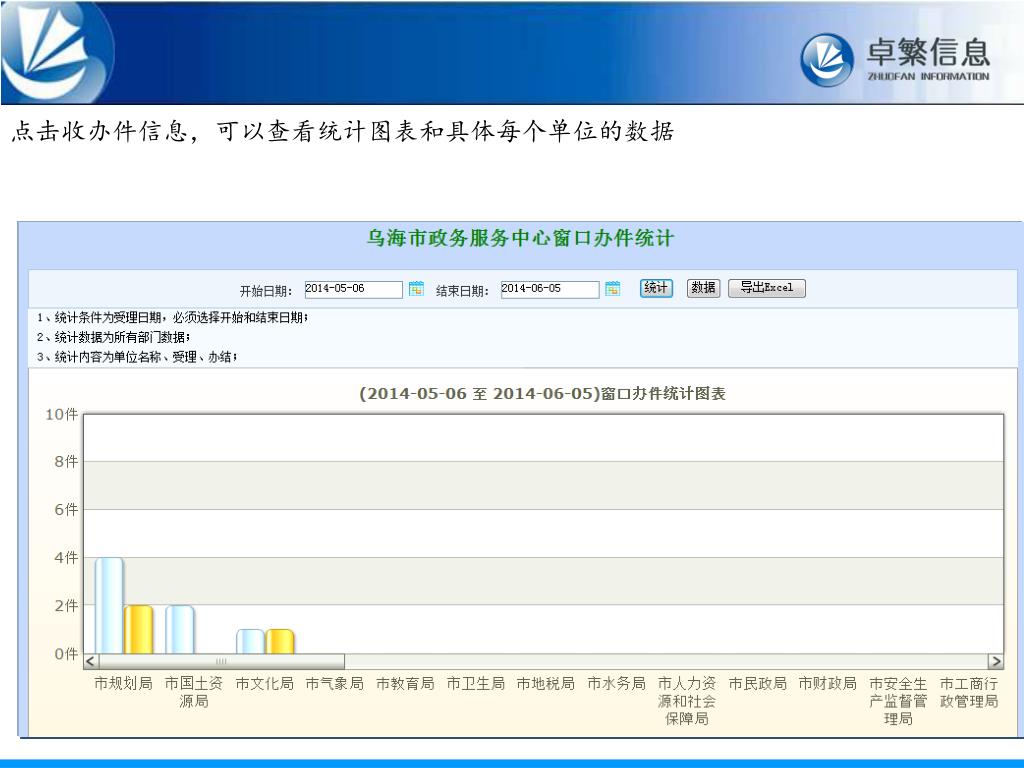Click the 市水务局 axis label
Screen dimensions: 1024x768
tap(616, 684)
